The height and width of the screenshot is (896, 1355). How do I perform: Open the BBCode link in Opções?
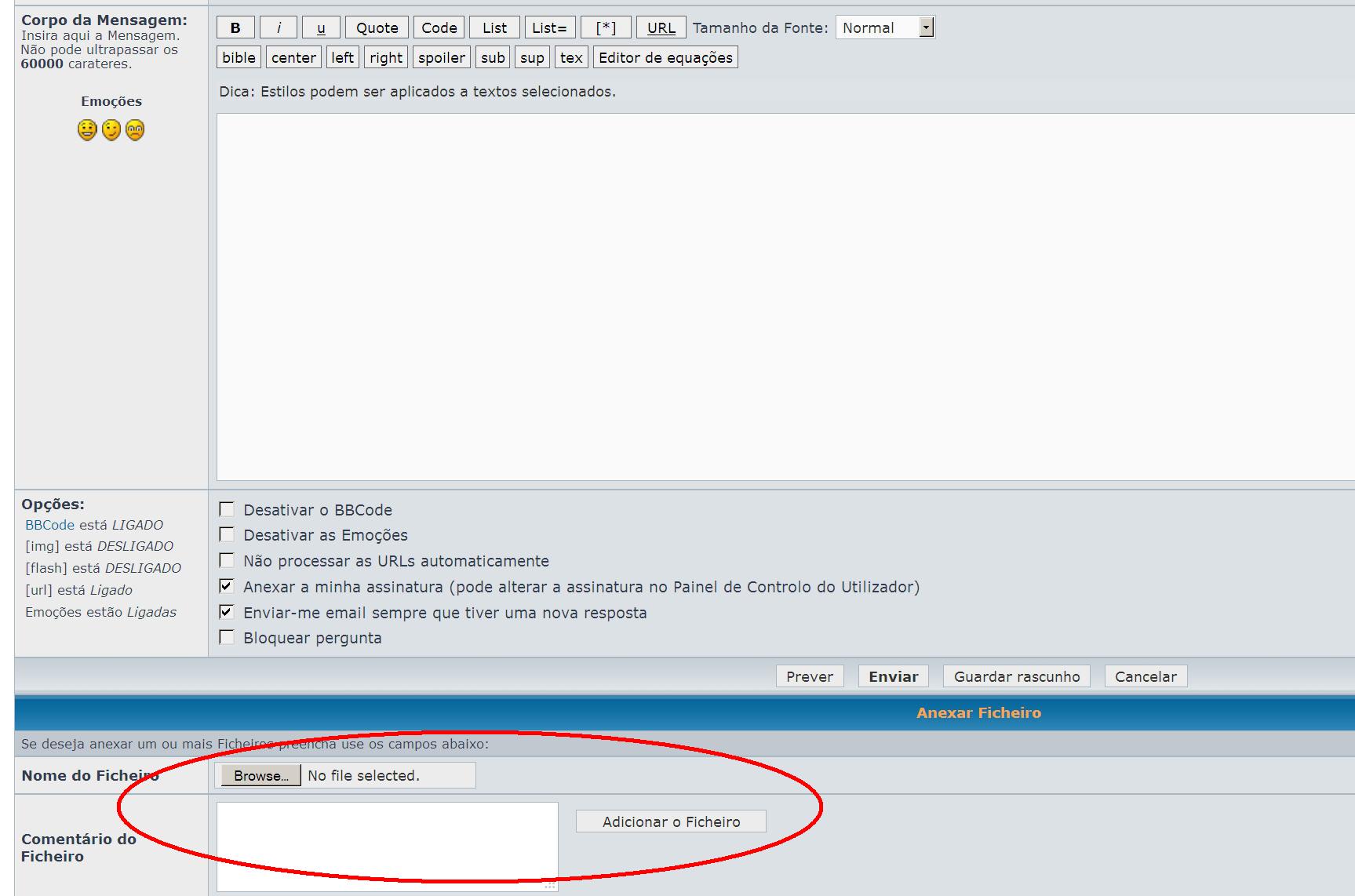(49, 525)
